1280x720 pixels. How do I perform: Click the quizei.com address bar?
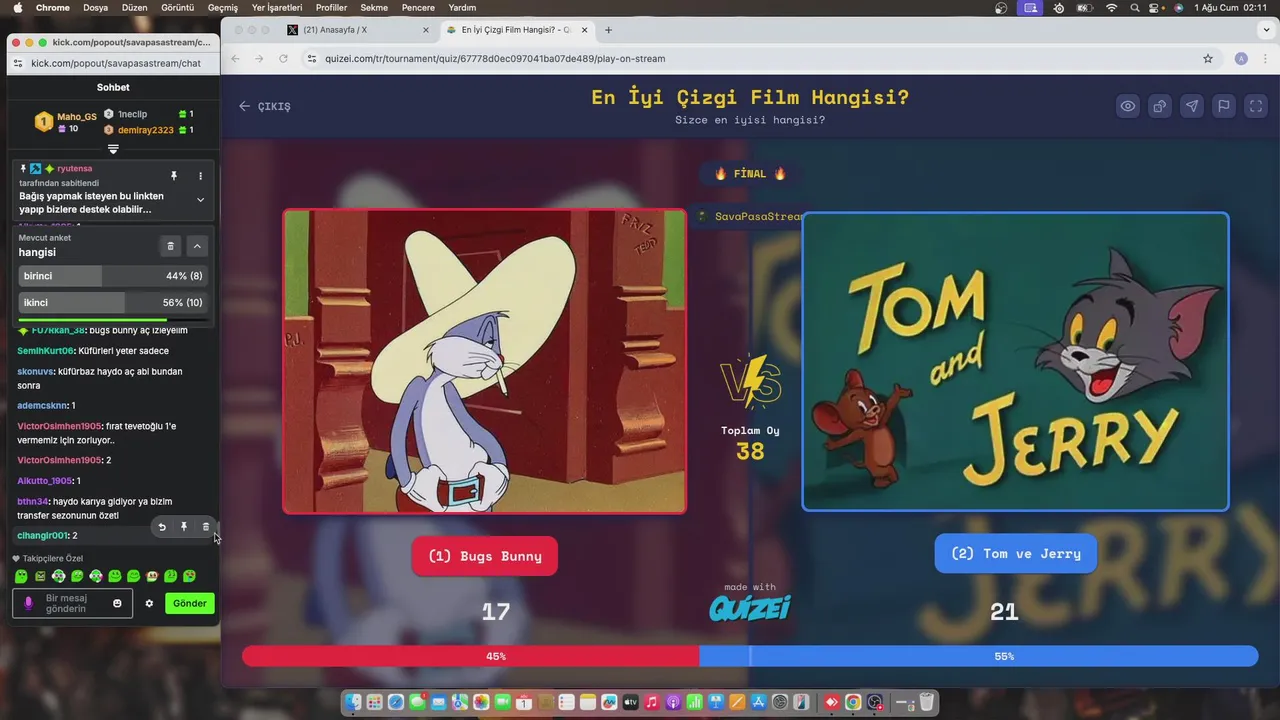click(x=760, y=58)
